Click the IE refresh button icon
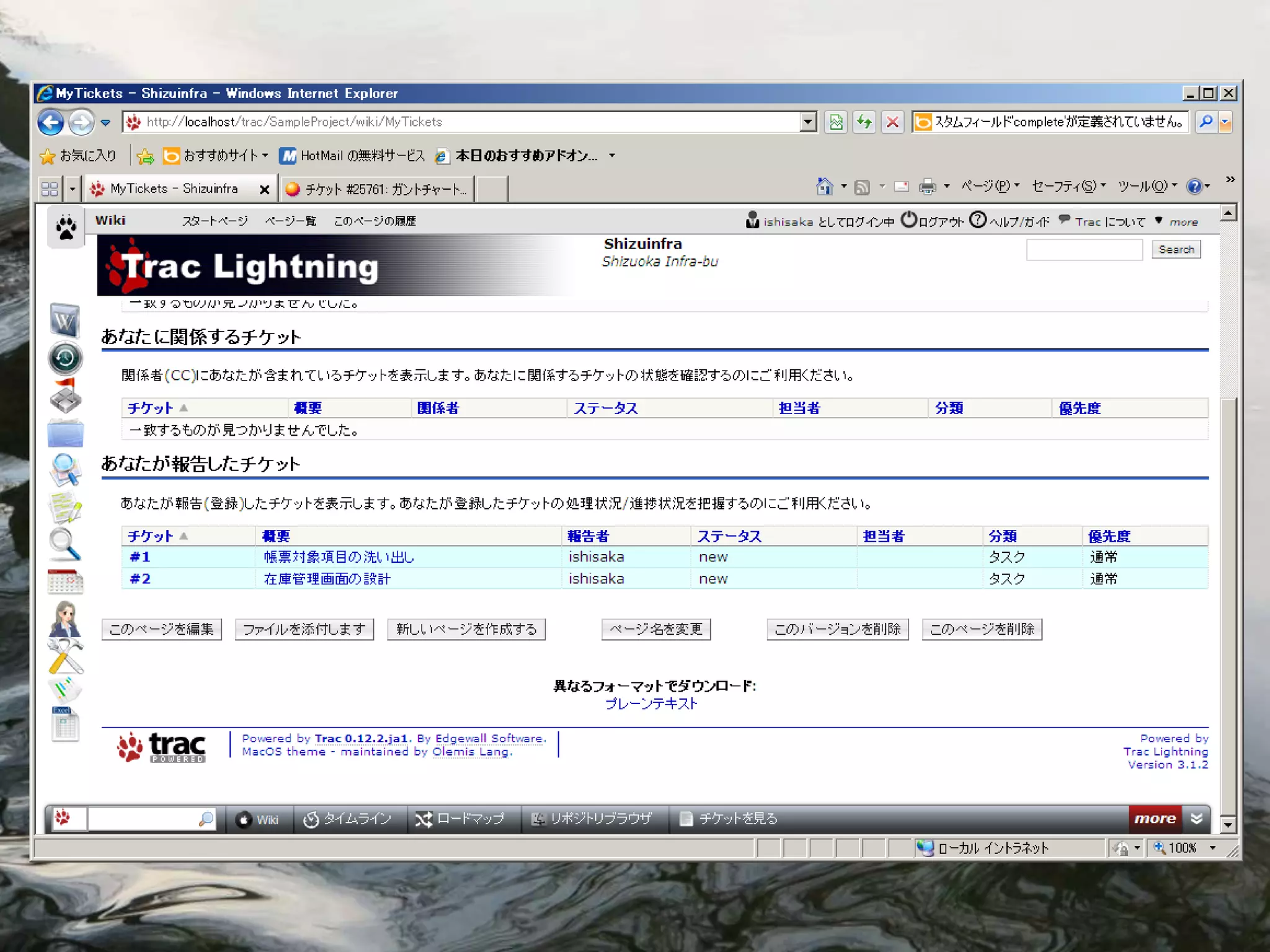1270x952 pixels. click(864, 122)
